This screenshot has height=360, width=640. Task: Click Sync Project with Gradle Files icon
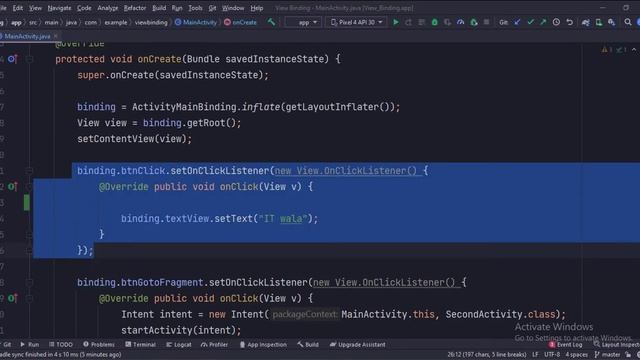coord(586,22)
